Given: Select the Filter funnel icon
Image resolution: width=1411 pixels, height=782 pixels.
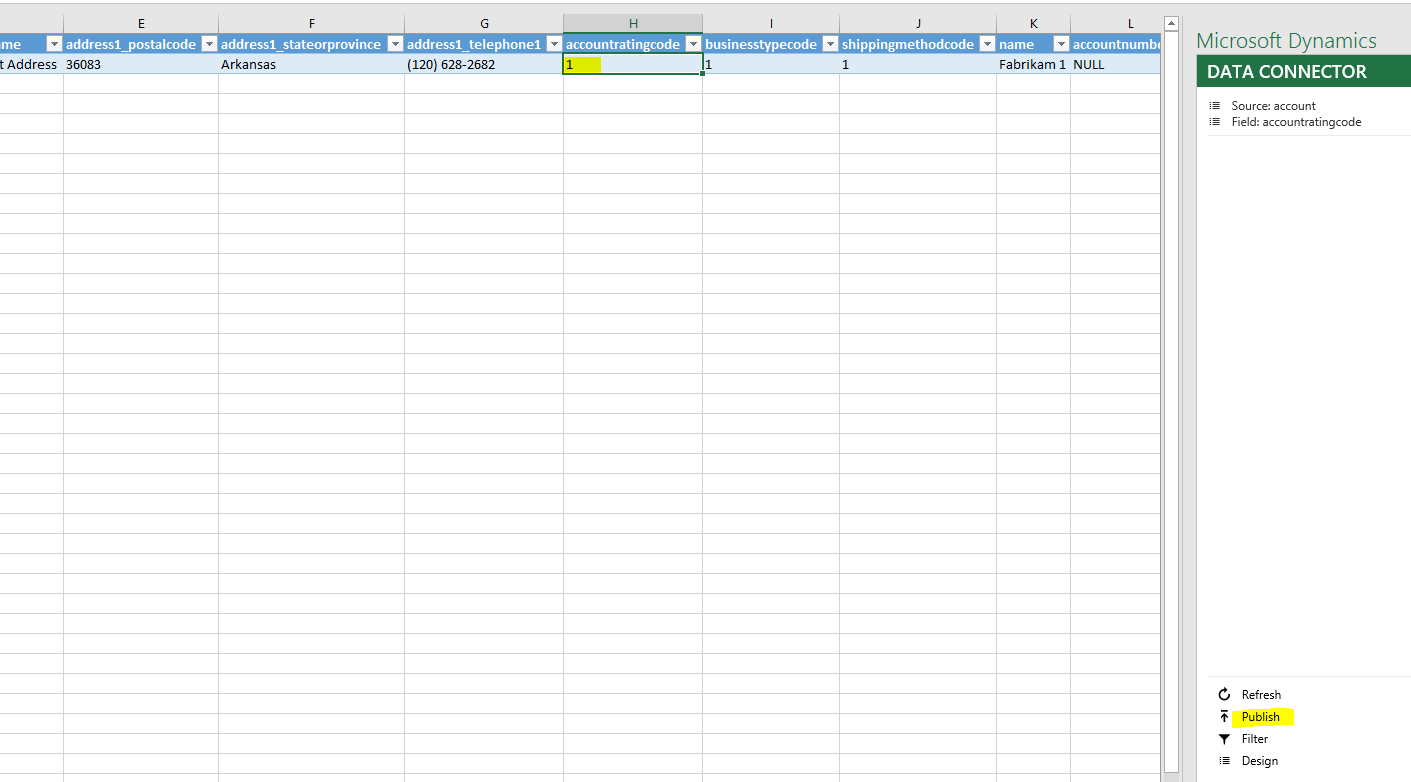Looking at the screenshot, I should point(1224,738).
